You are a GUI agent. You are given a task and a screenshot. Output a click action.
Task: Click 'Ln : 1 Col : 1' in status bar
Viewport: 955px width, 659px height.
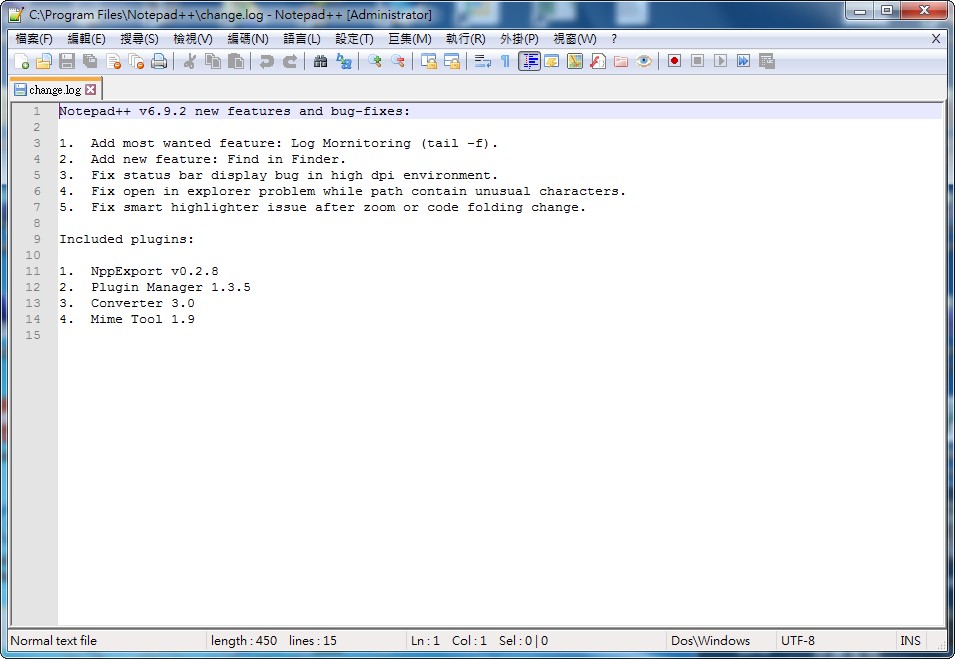coord(449,641)
